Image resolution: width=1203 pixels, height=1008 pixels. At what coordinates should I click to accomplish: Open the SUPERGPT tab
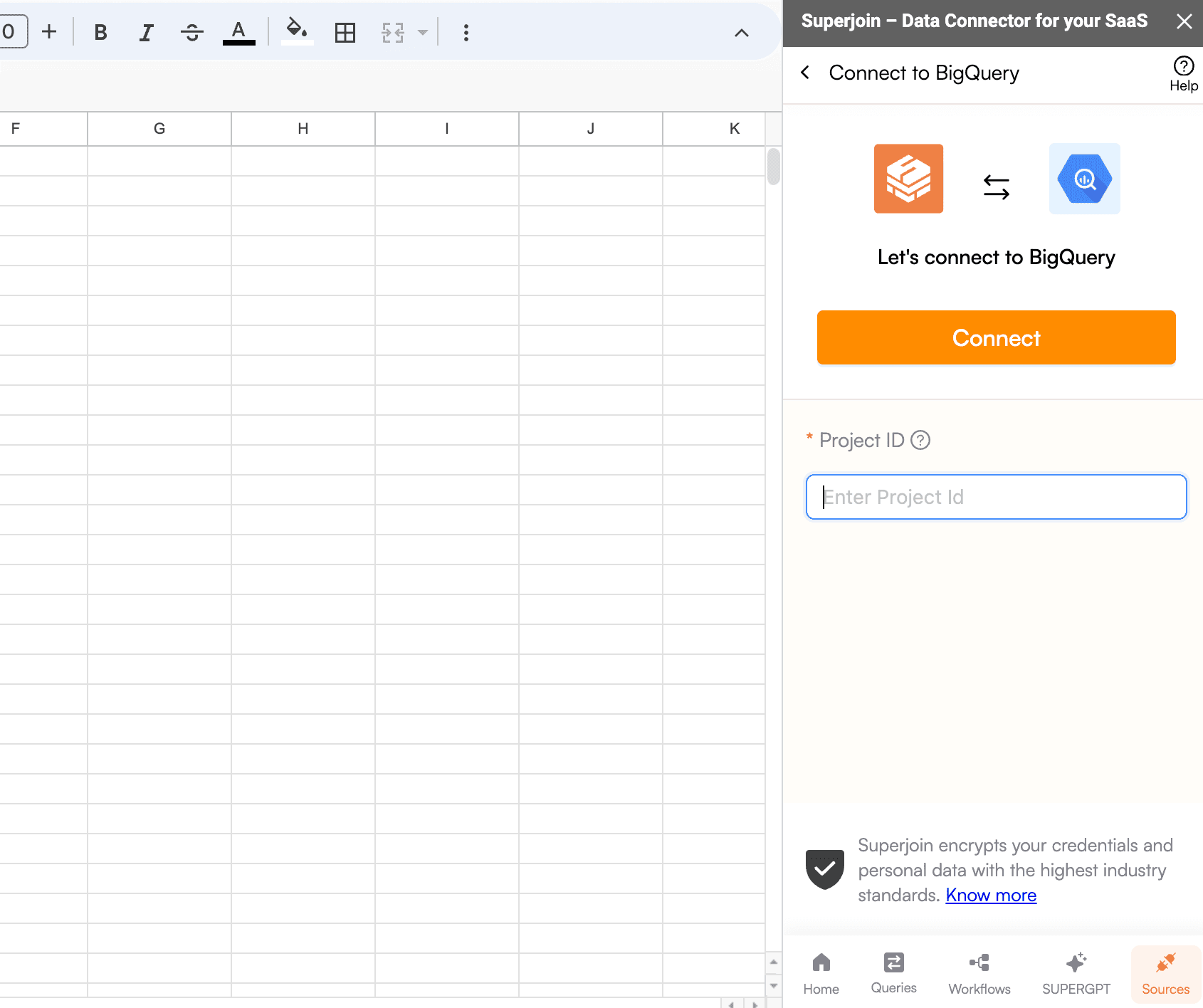click(1076, 974)
